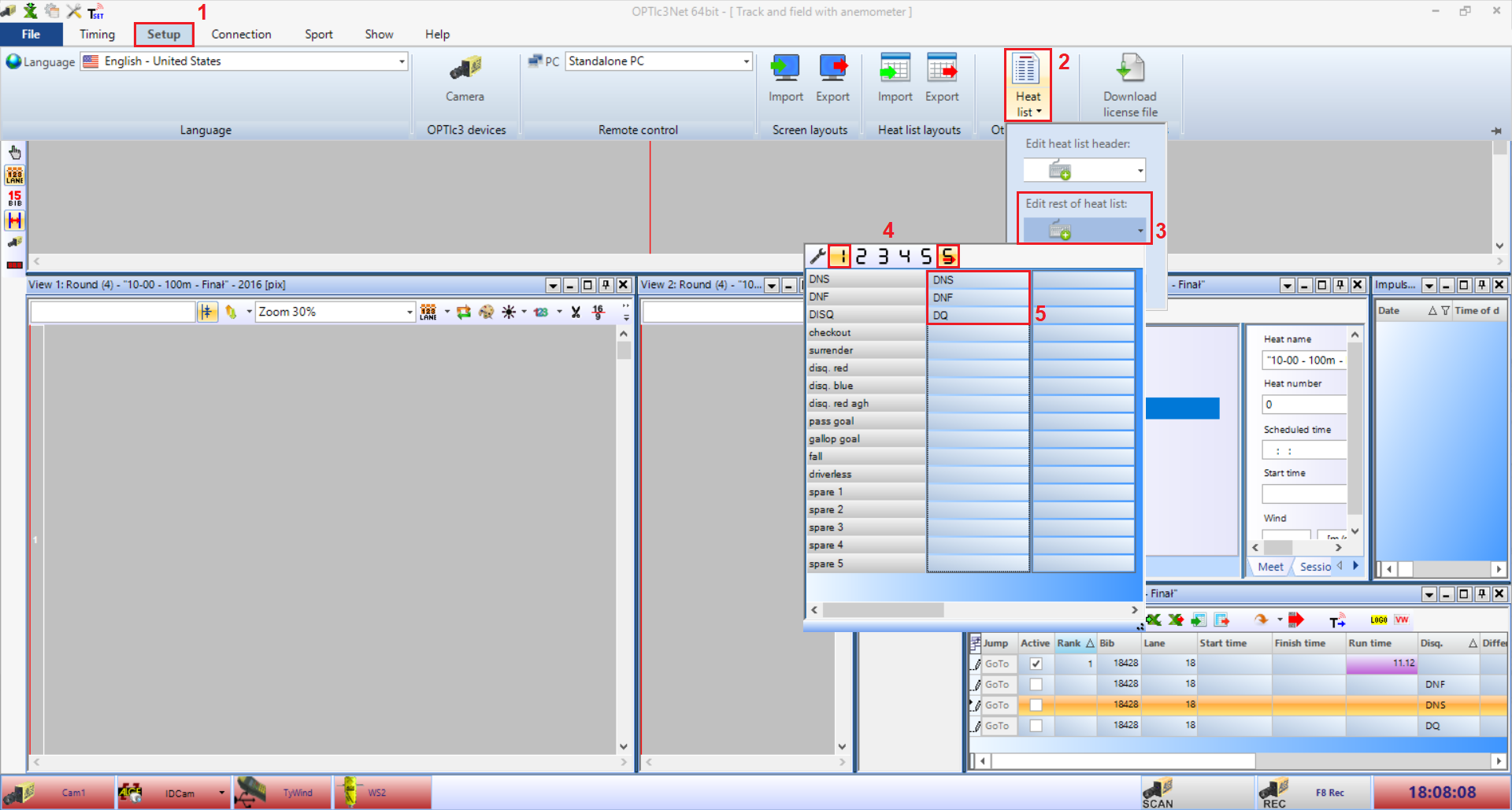Click the purple 11.12 run time cell
1512x810 pixels.
pyautogui.click(x=1381, y=664)
